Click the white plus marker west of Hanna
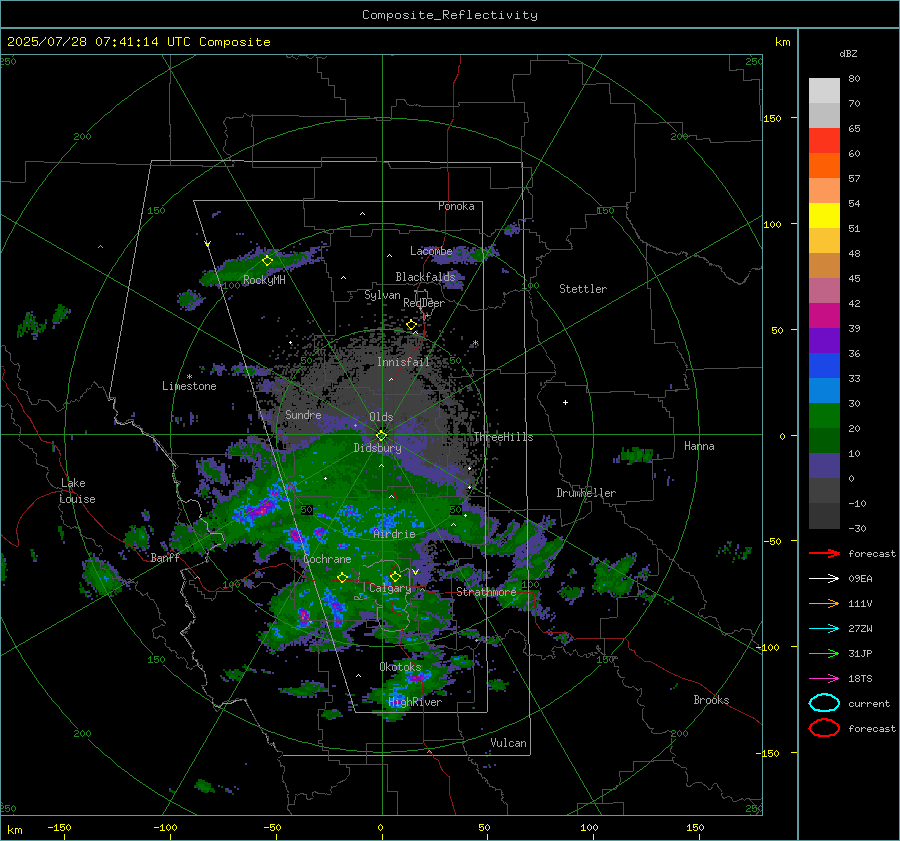This screenshot has height=841, width=900. tap(565, 402)
